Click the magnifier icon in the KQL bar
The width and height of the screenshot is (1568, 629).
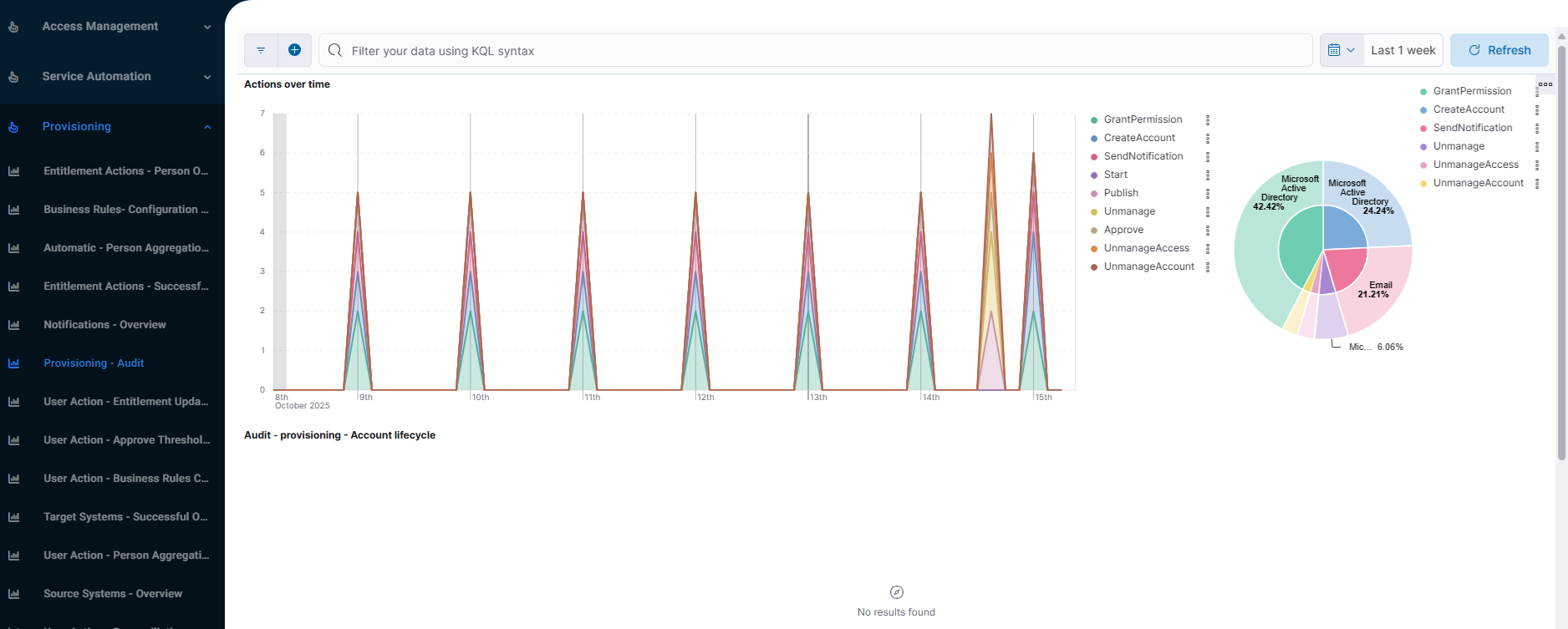click(335, 50)
